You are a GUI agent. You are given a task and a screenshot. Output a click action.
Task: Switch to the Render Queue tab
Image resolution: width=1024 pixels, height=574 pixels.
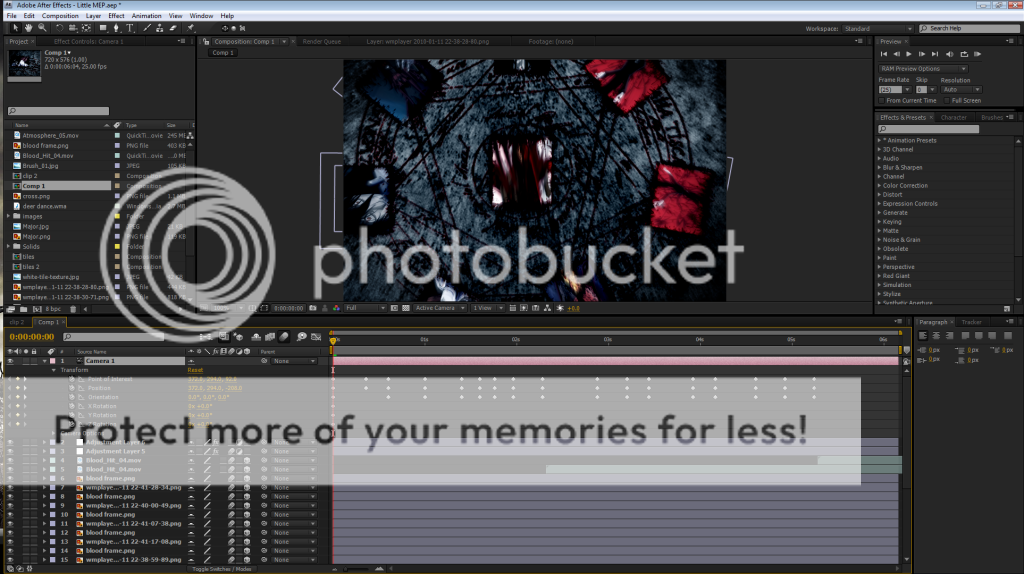[x=321, y=41]
